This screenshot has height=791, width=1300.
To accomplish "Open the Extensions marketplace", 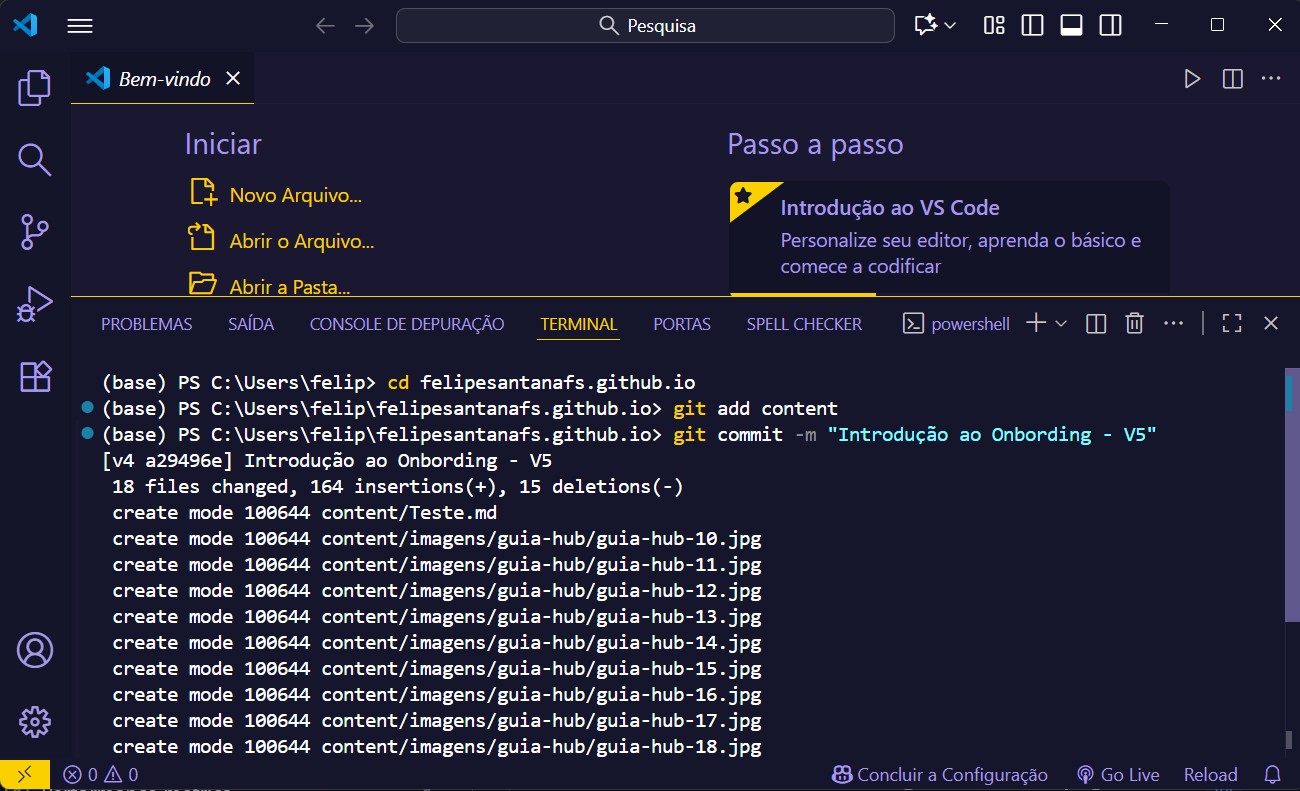I will coord(34,376).
